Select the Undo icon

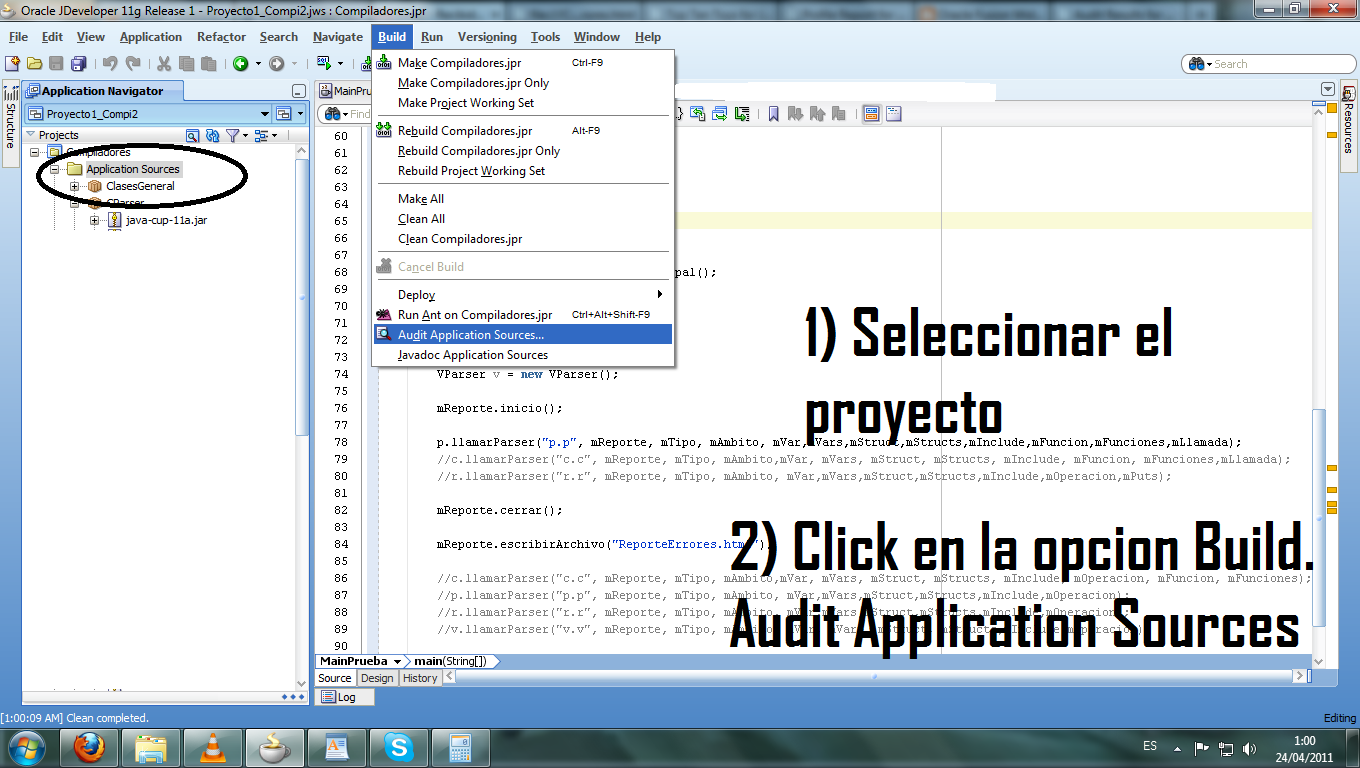[110, 63]
